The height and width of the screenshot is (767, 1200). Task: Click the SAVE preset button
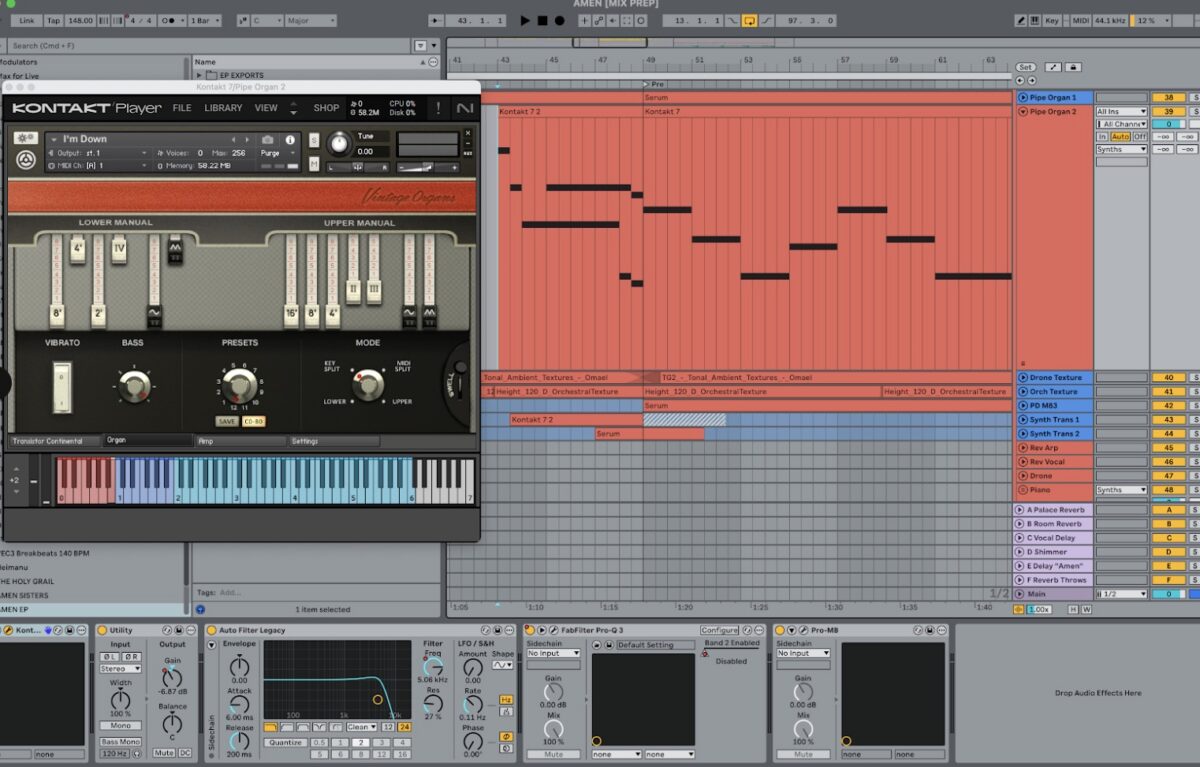[227, 421]
